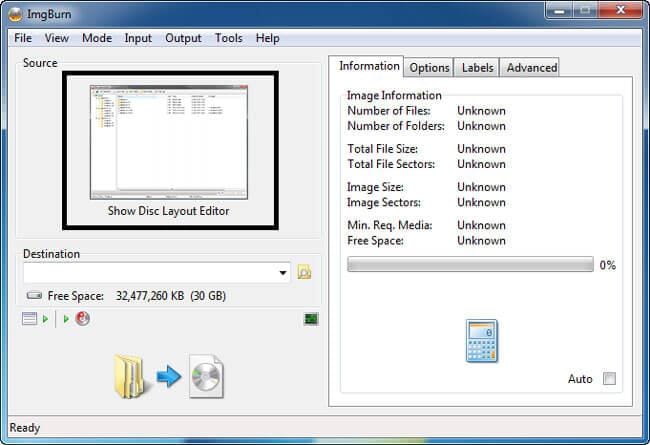Viewport: 650px width, 445px height.
Task: Click Show Disc Layout Editor button
Action: pos(170,150)
